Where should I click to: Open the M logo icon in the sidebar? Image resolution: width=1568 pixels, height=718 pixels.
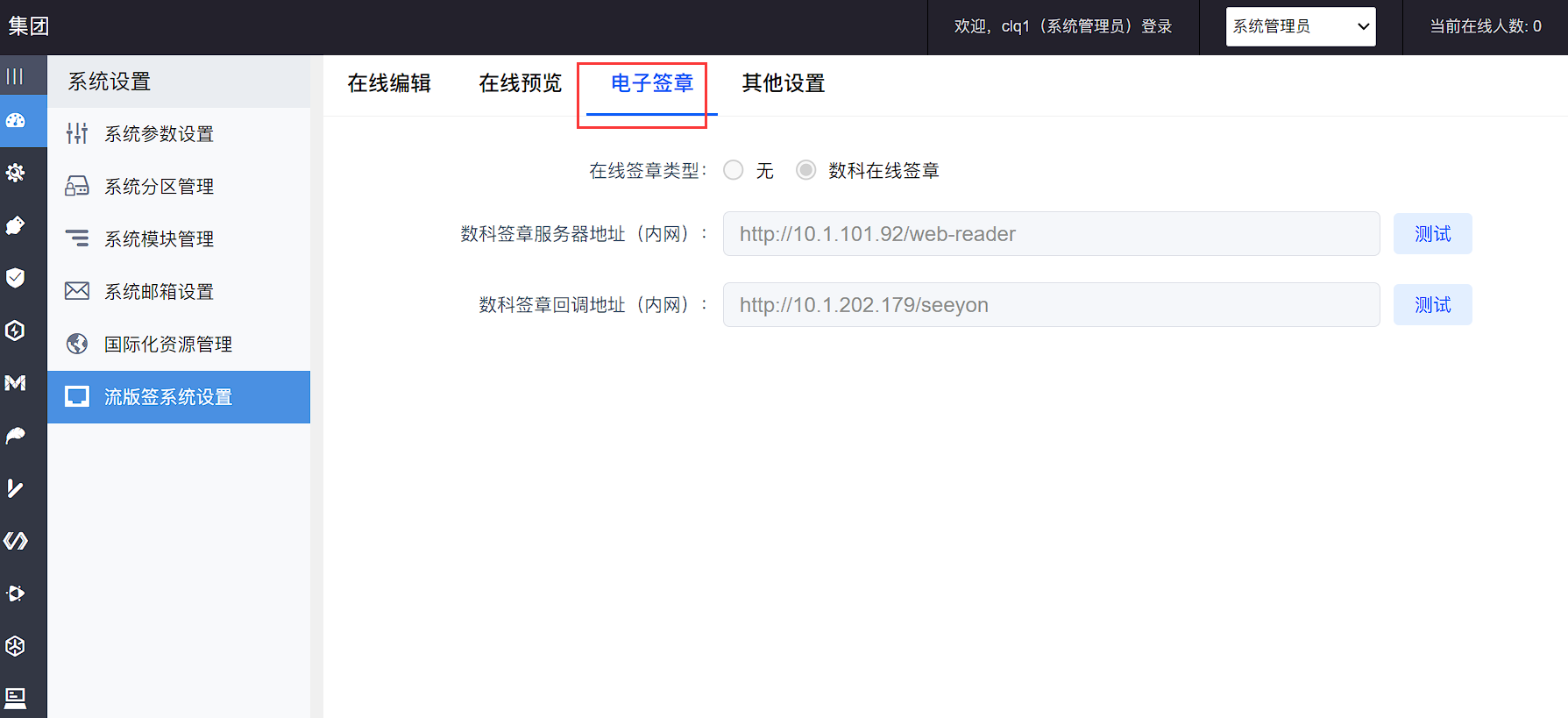15,383
